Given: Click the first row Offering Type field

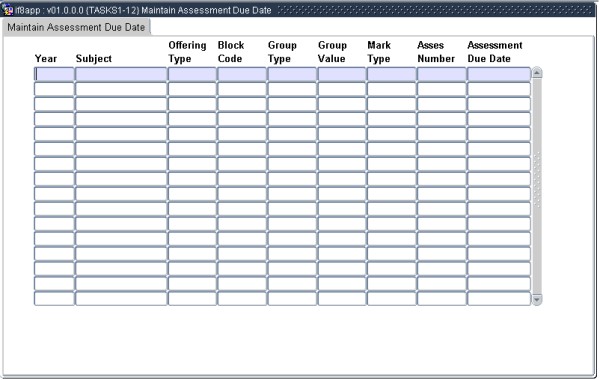Looking at the screenshot, I should [x=192, y=74].
